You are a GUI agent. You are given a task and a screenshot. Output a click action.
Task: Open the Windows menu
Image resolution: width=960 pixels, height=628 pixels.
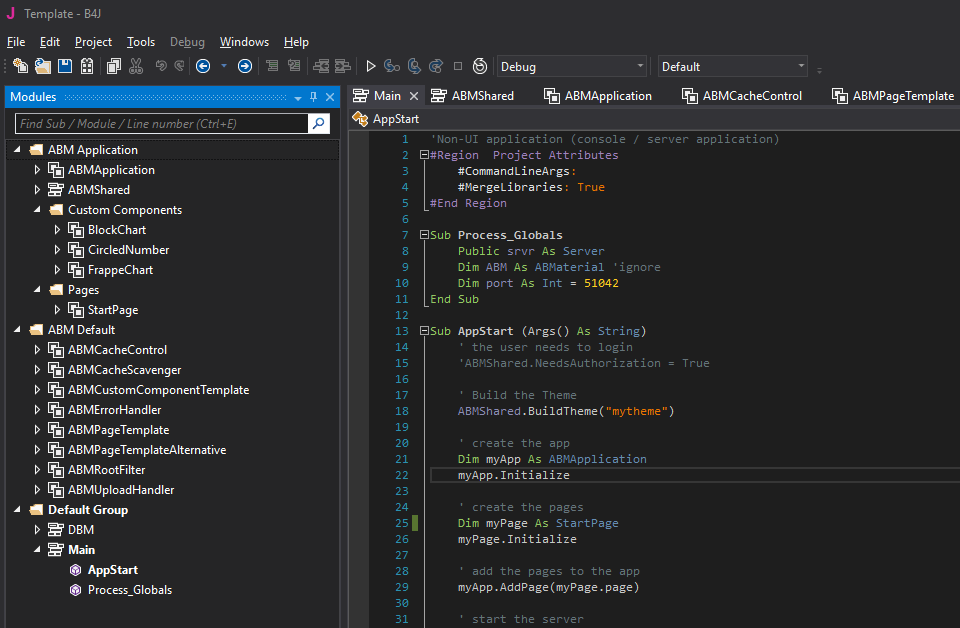coord(244,42)
